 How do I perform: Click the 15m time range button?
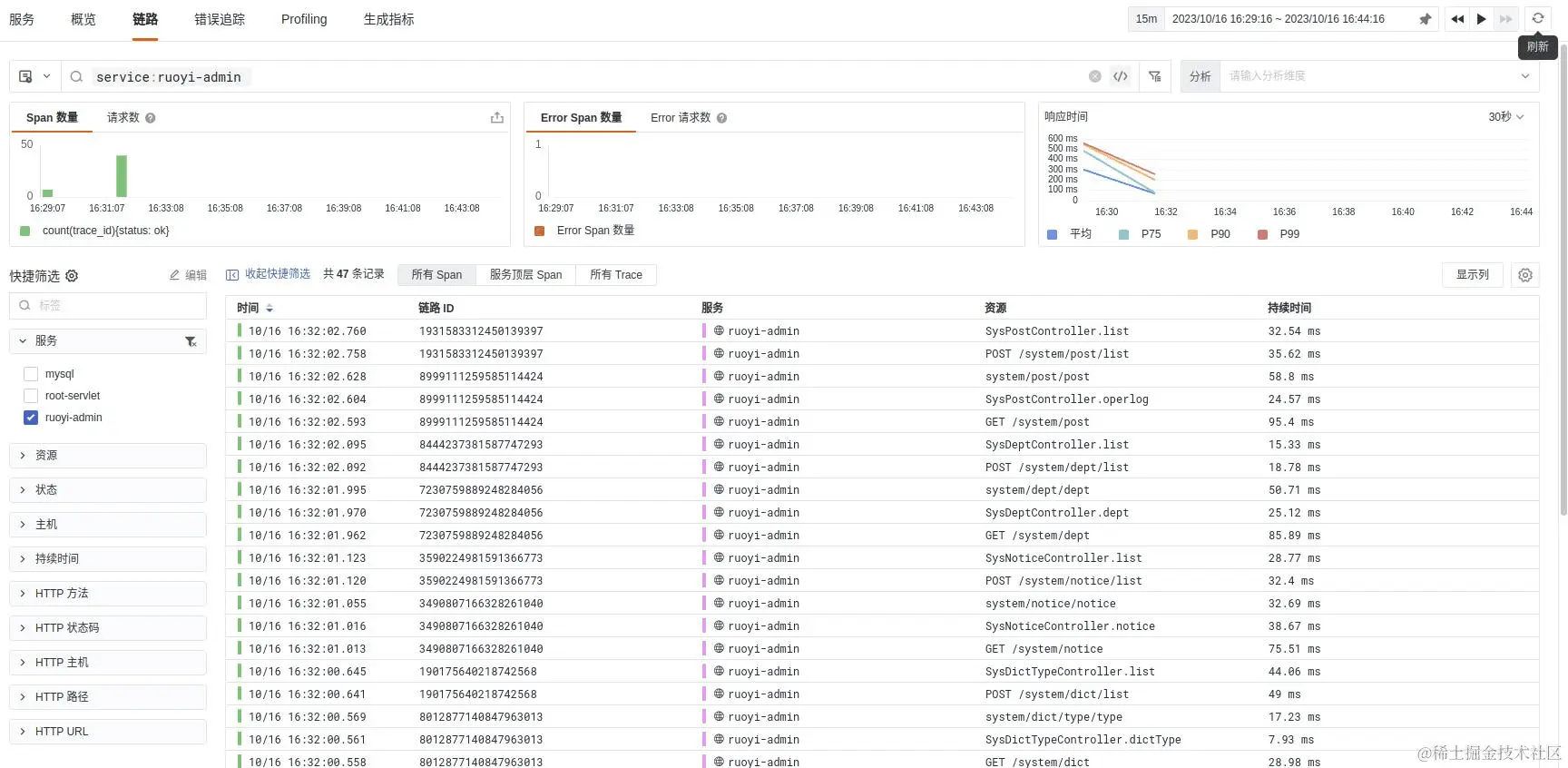(x=1146, y=19)
